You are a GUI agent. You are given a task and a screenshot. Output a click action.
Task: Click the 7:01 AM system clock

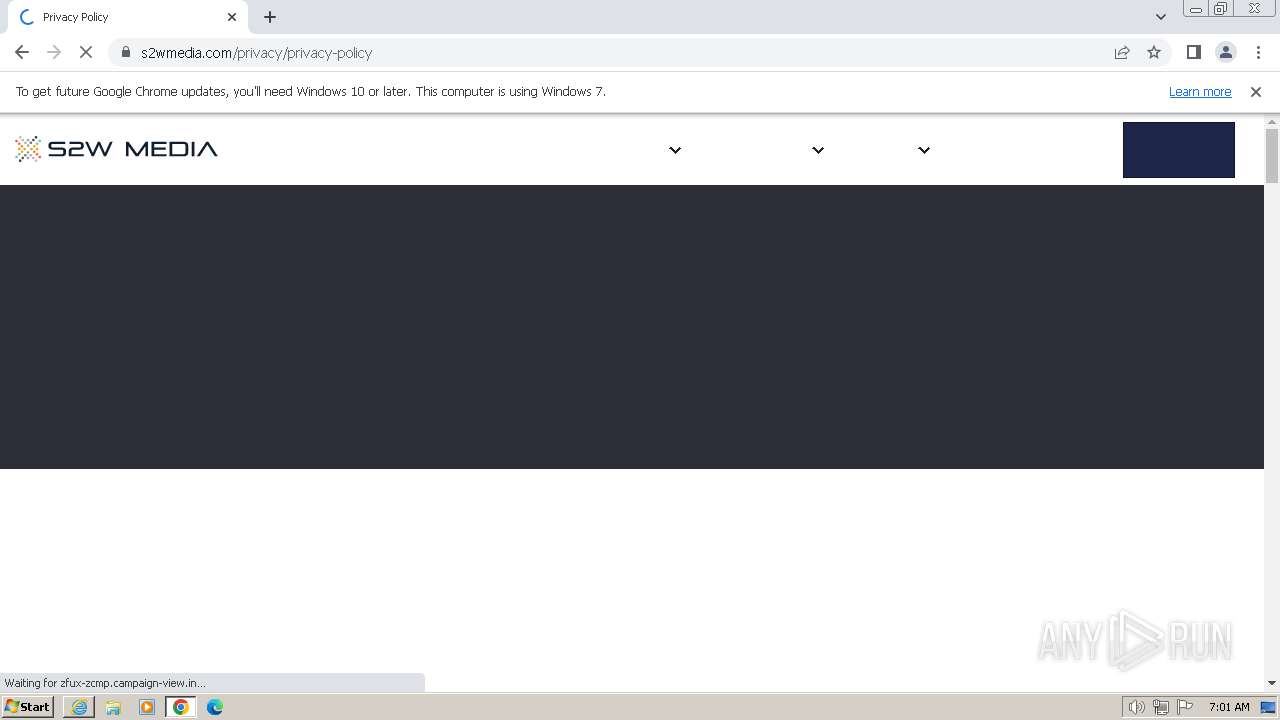[1229, 707]
